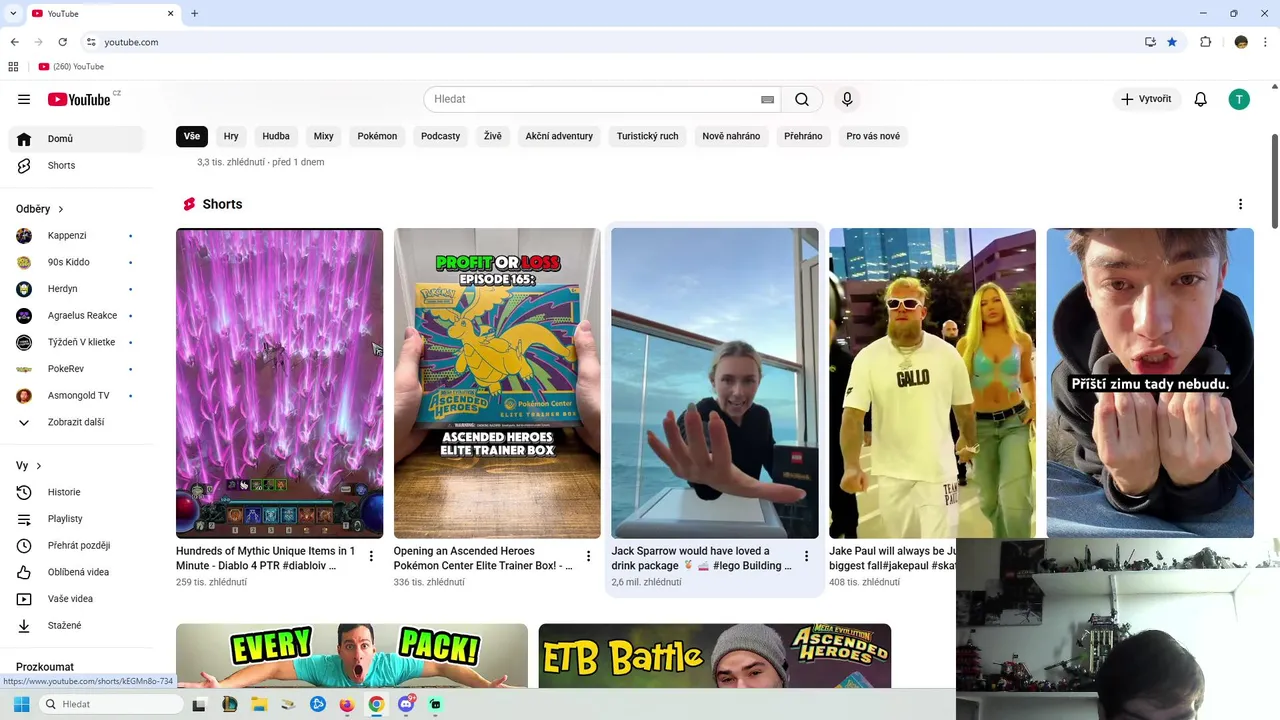Select the Podcasty filter chip
The height and width of the screenshot is (720, 1280).
[x=440, y=136]
